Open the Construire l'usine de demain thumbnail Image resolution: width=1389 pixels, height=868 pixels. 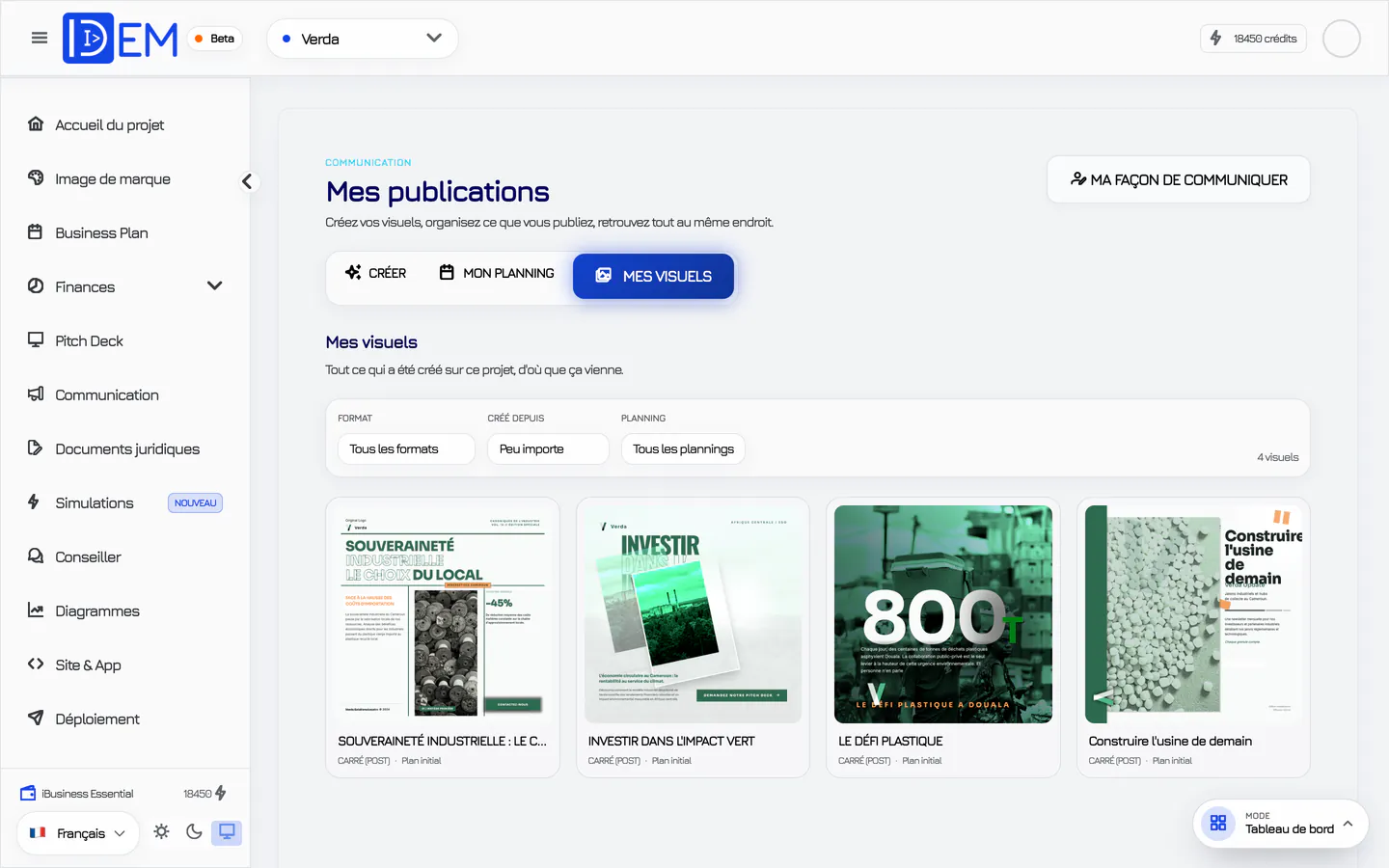point(1193,614)
